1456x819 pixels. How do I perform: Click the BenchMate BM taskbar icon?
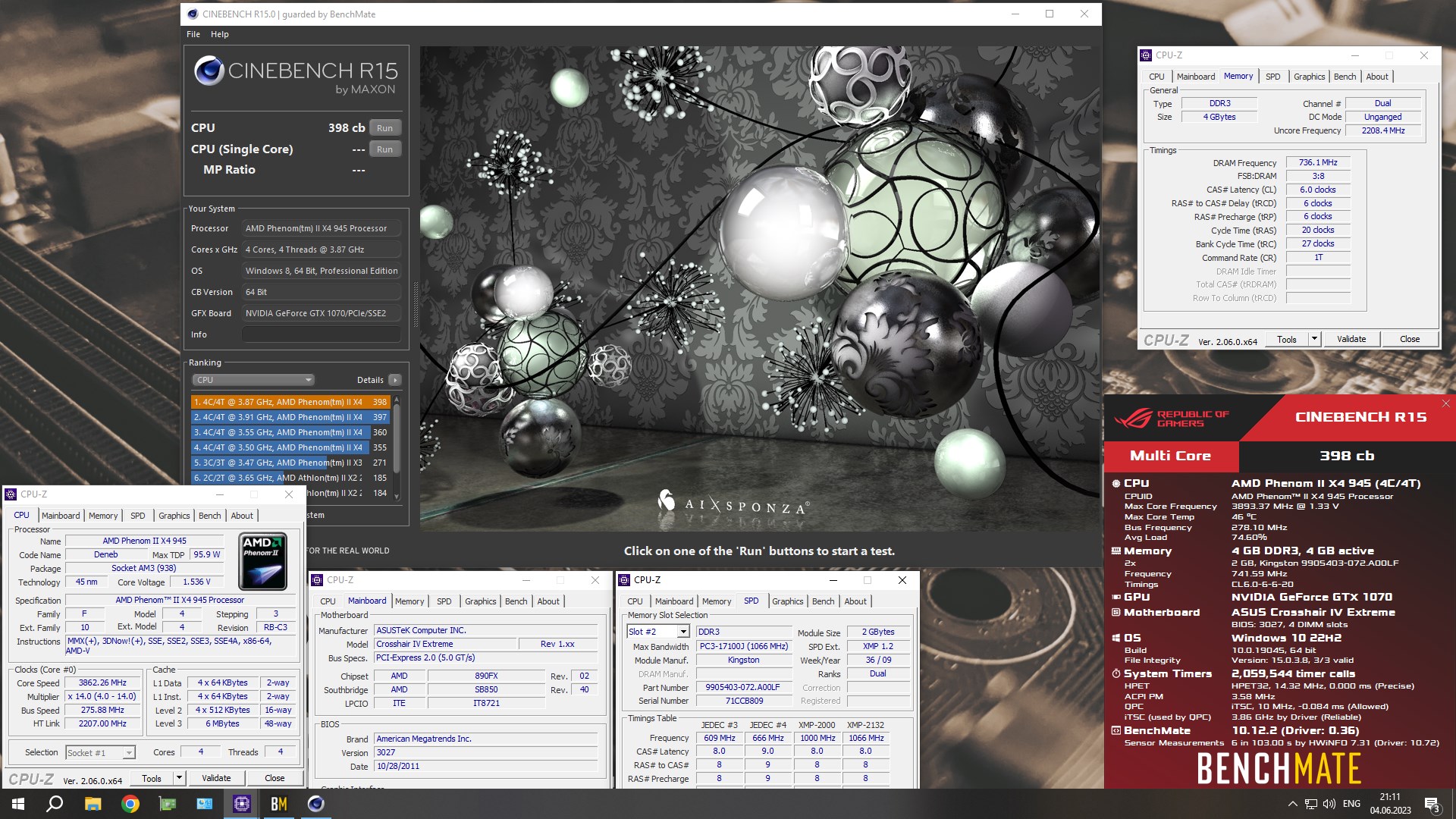point(278,804)
